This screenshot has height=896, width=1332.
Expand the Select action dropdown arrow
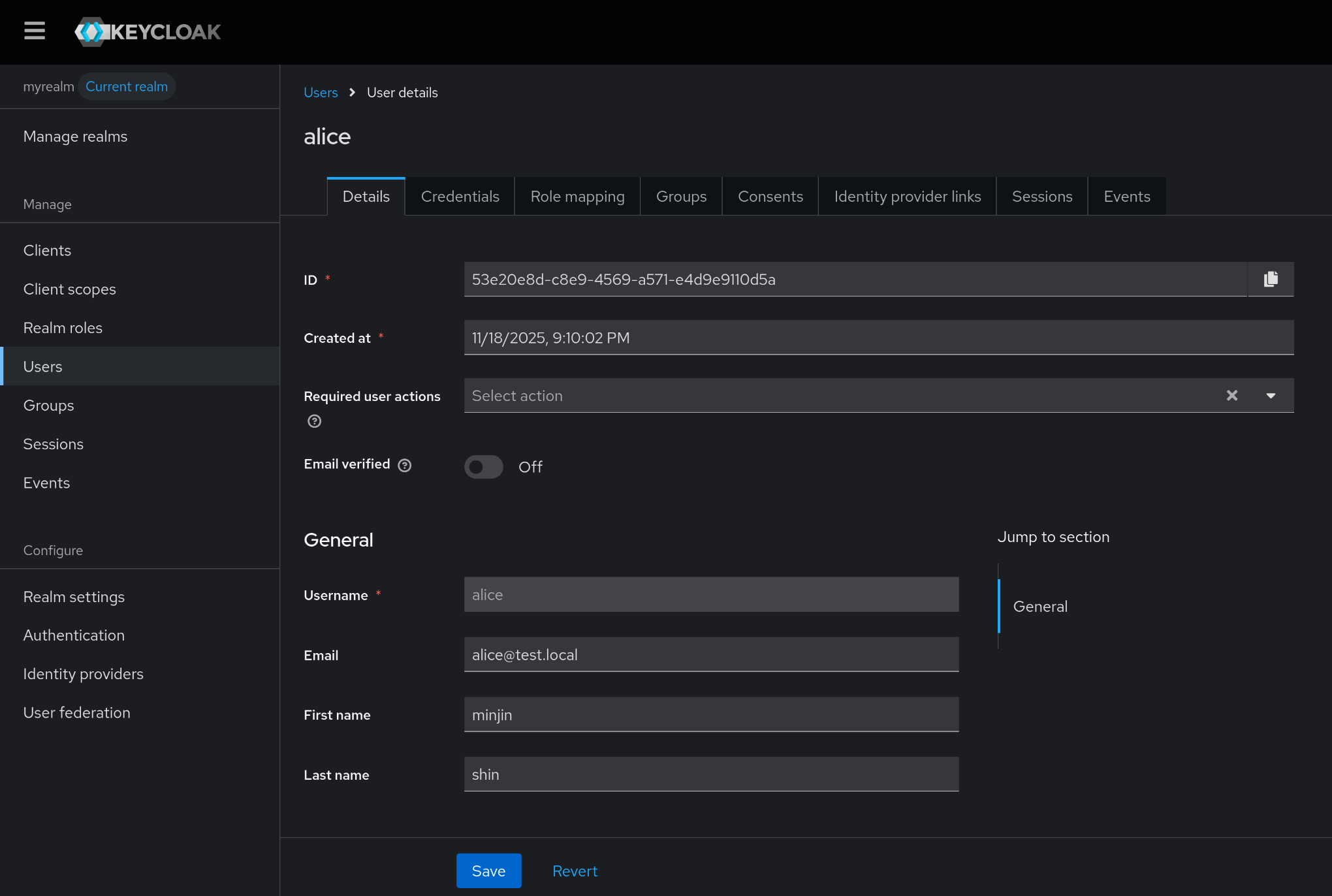(1271, 396)
